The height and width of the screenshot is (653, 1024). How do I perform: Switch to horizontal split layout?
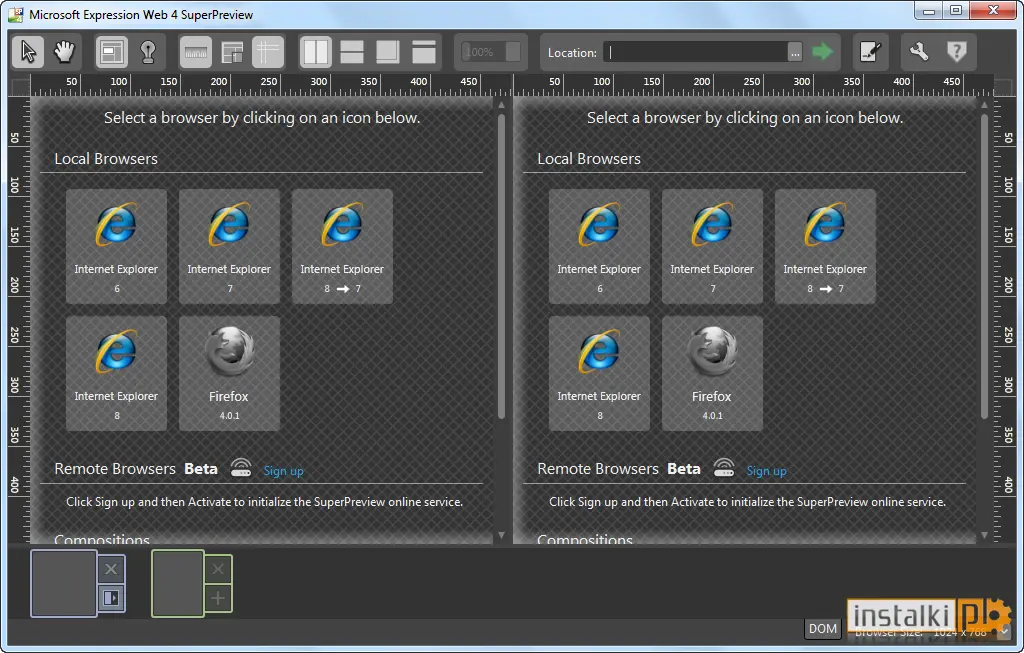(352, 52)
